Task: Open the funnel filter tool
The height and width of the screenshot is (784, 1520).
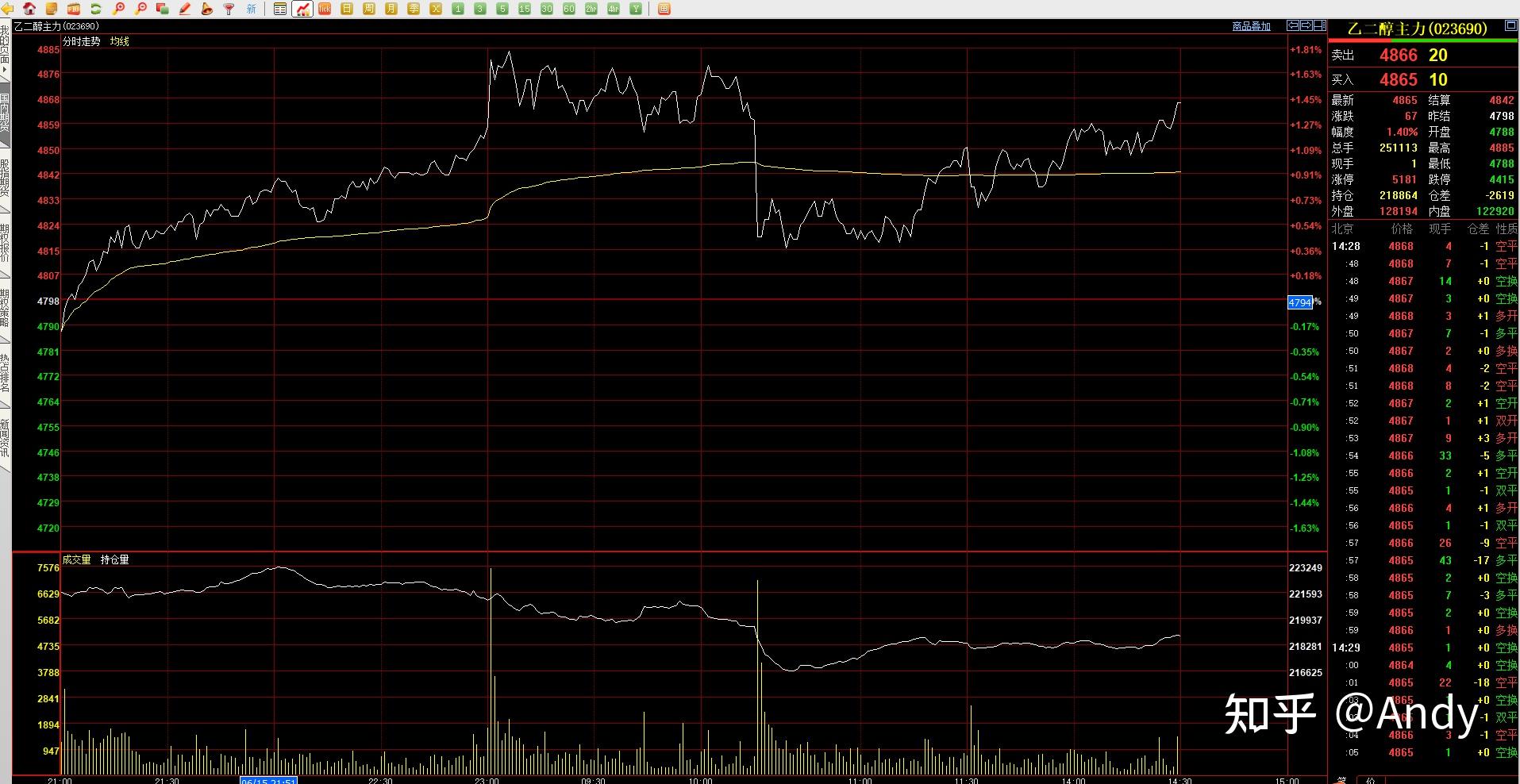Action: point(228,9)
